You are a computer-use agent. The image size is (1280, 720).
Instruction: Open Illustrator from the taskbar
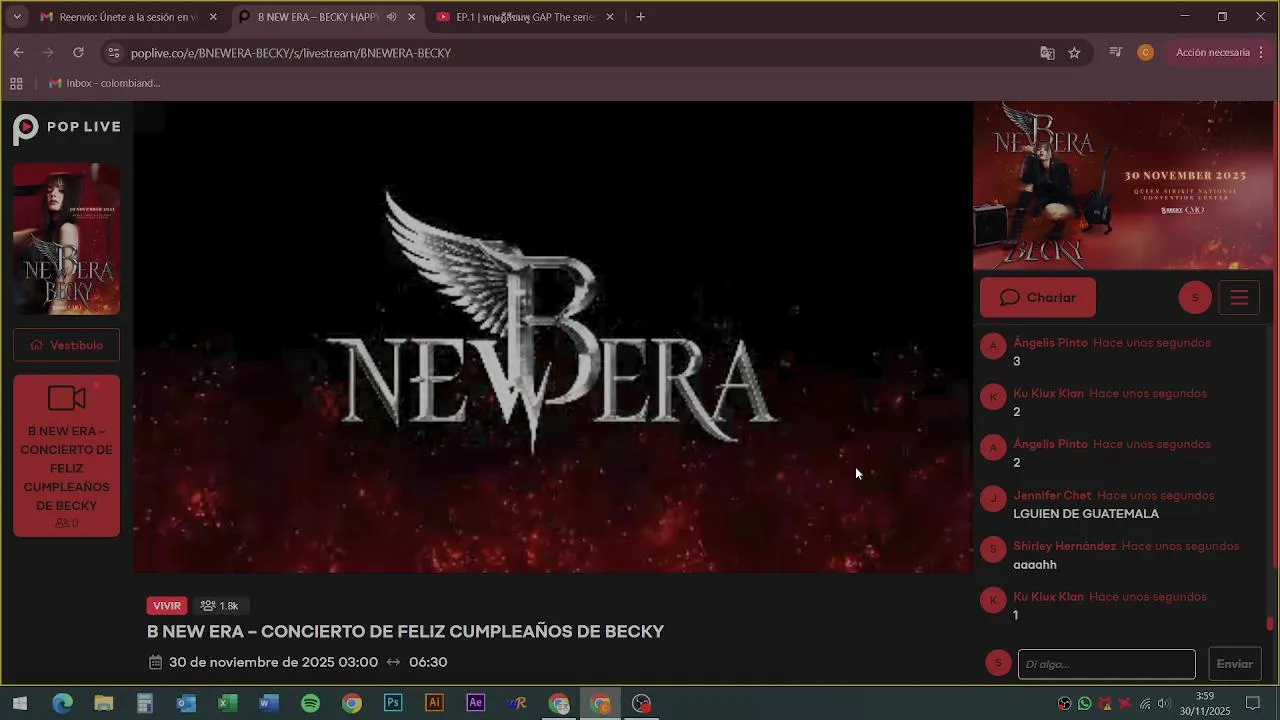click(434, 704)
